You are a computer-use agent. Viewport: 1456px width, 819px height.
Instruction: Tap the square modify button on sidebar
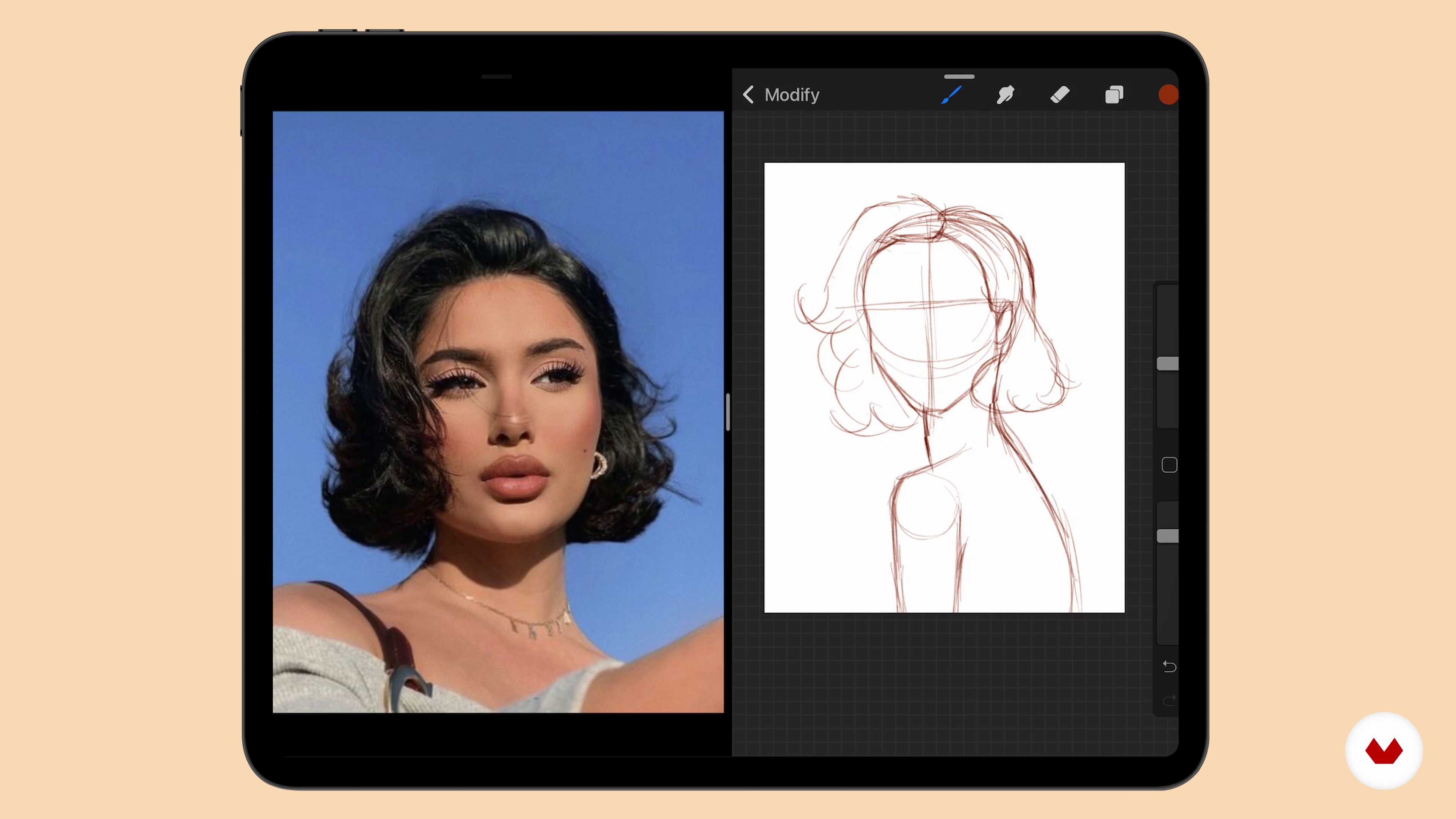coord(1169,464)
